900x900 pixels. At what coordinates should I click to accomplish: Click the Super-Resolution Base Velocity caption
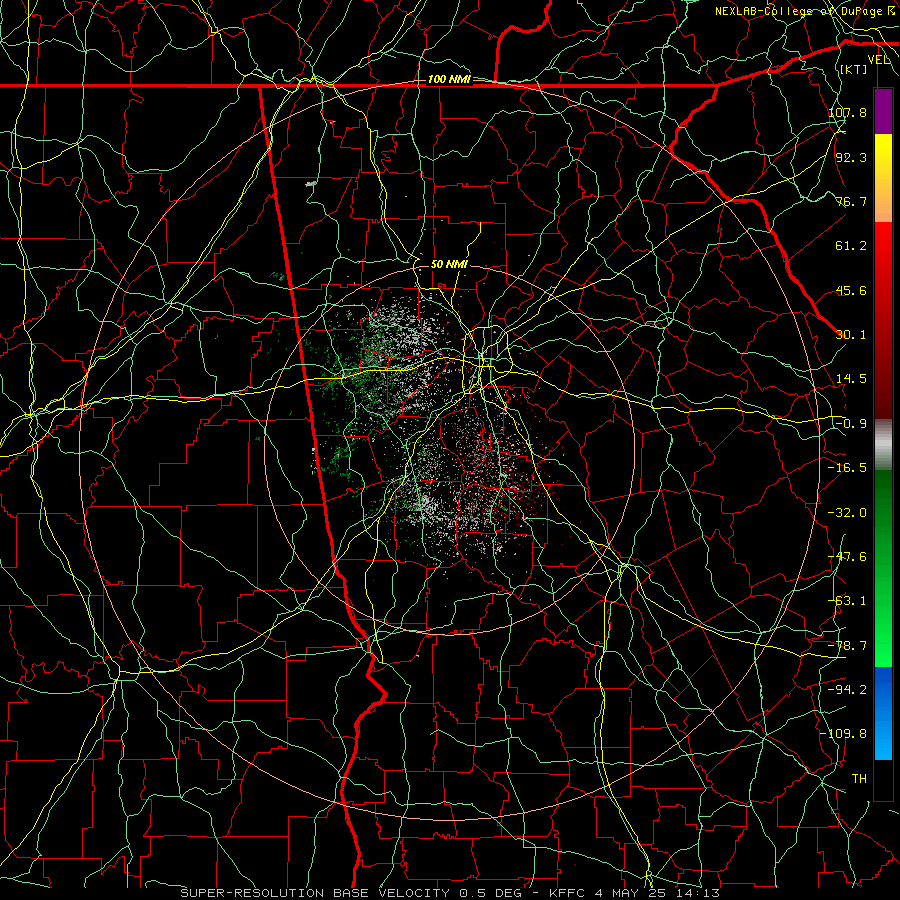(x=449, y=893)
